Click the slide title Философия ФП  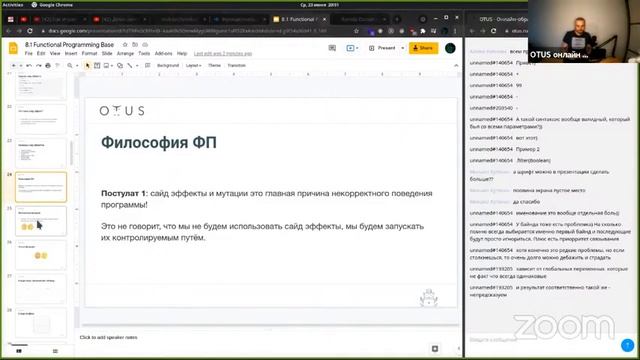click(159, 142)
